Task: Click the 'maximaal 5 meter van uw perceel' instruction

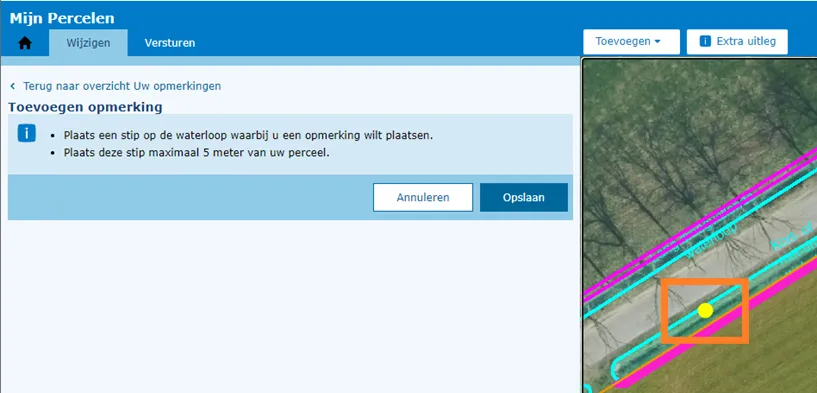Action: click(x=197, y=154)
